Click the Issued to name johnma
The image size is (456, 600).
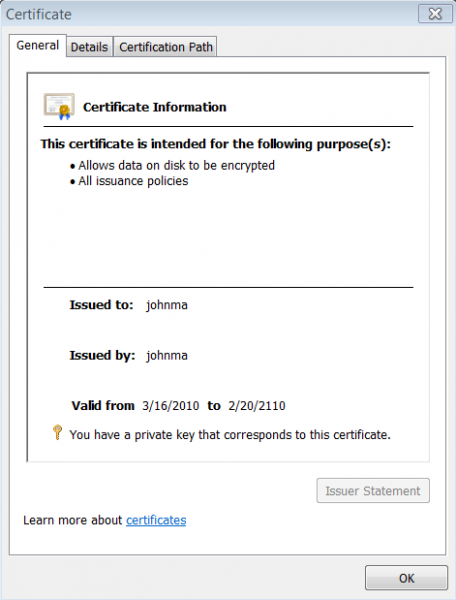[x=167, y=305]
